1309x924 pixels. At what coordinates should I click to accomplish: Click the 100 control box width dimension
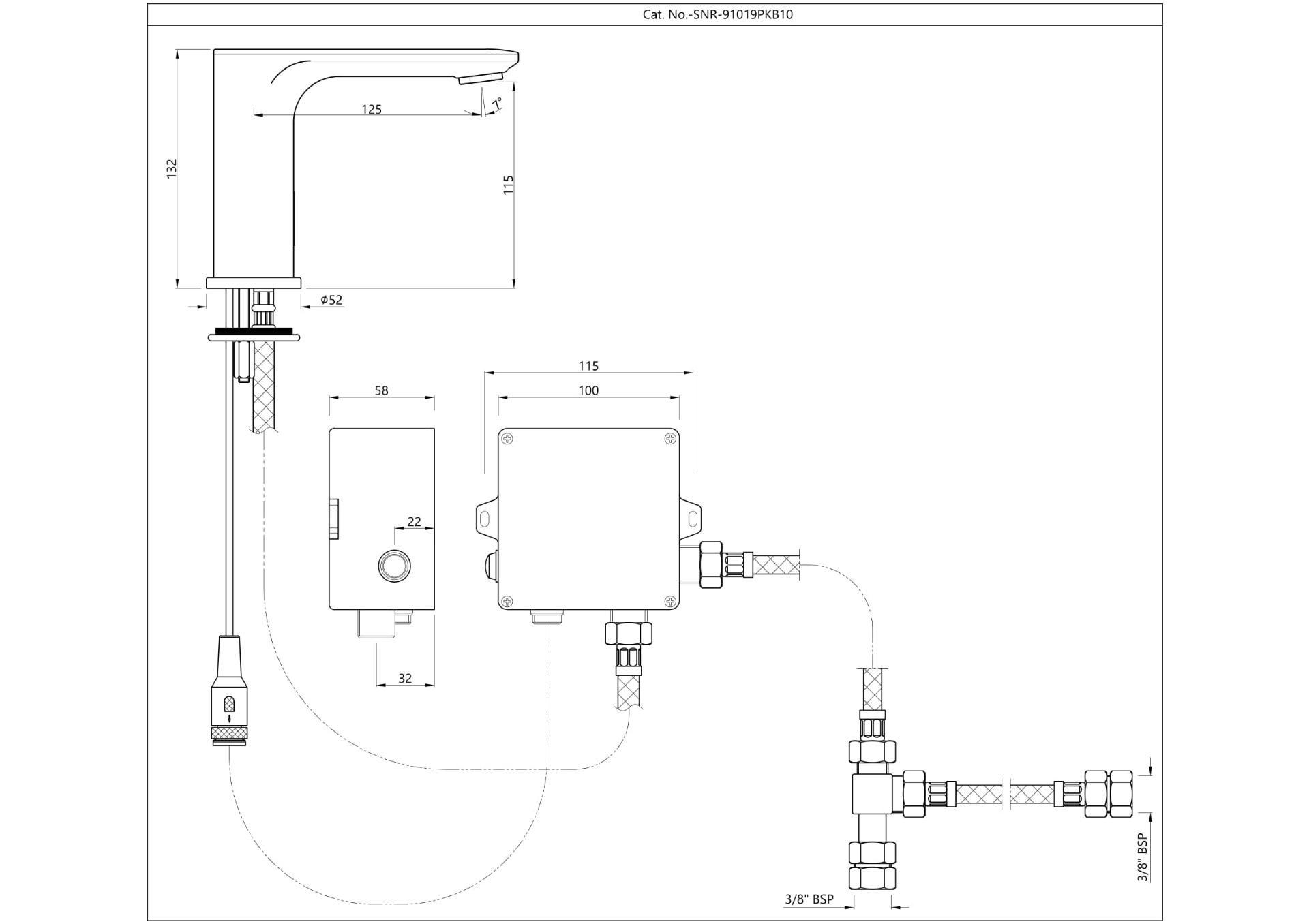click(588, 390)
